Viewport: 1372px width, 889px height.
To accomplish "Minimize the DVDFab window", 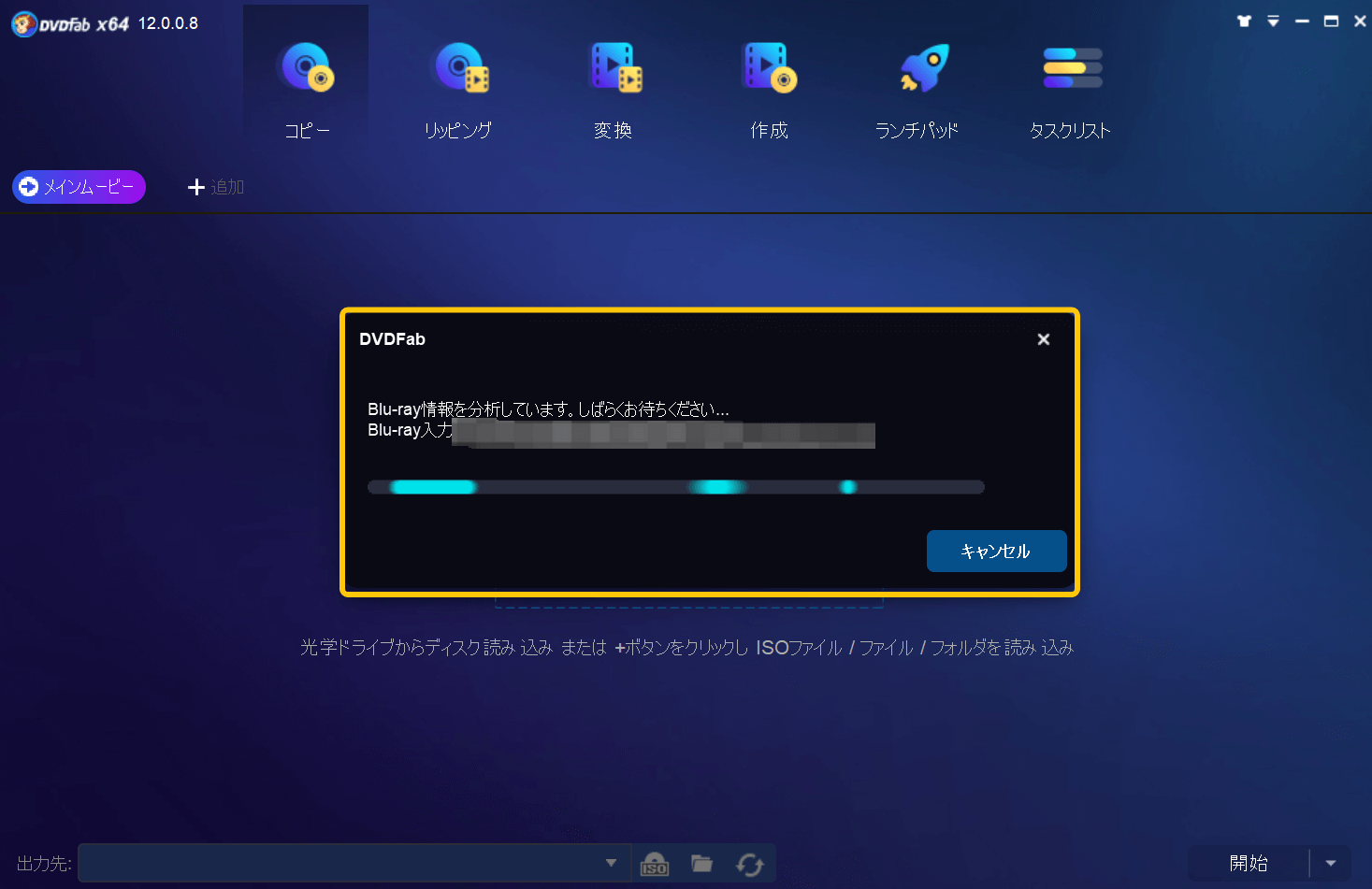I will tap(1302, 21).
